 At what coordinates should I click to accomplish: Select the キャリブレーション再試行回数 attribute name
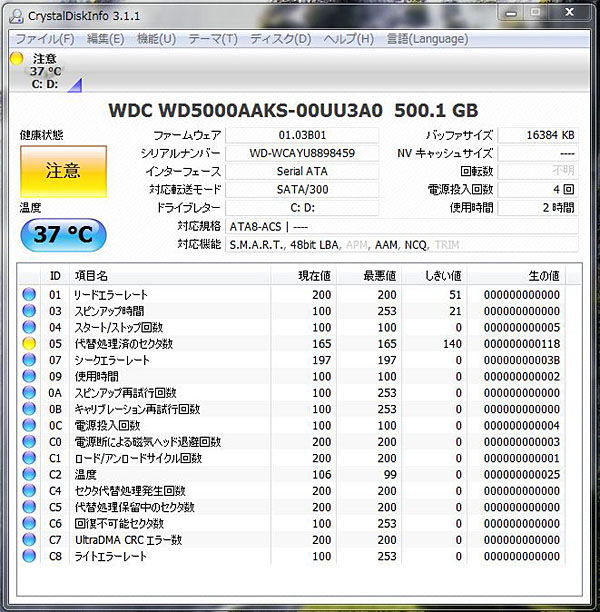coord(137,409)
